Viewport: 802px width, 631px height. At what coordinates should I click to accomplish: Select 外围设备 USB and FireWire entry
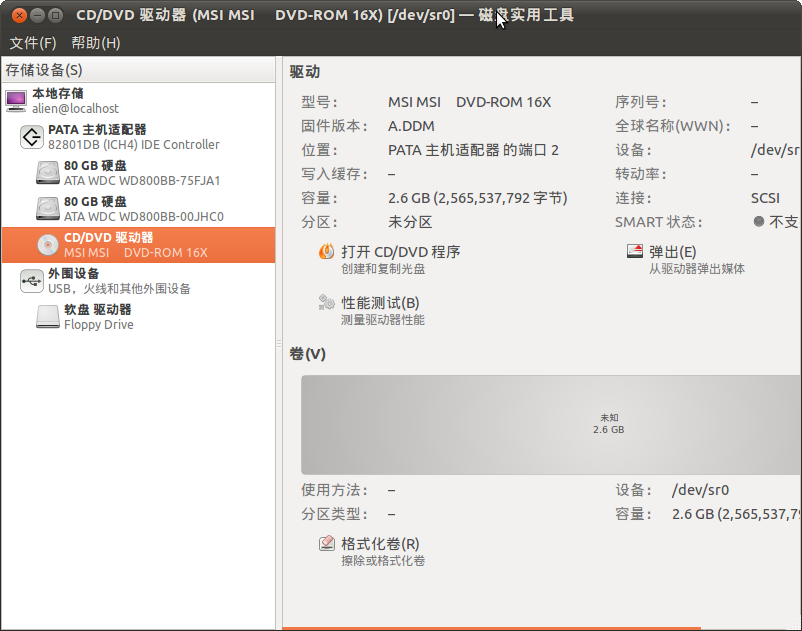[138, 281]
